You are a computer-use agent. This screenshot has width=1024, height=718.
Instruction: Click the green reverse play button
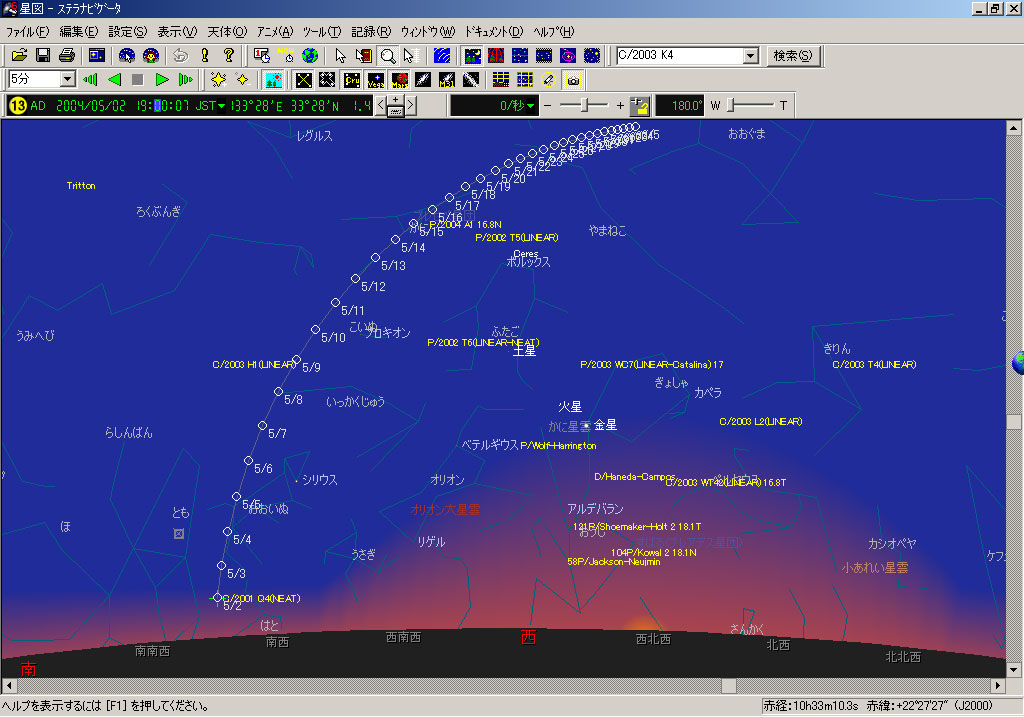click(114, 80)
